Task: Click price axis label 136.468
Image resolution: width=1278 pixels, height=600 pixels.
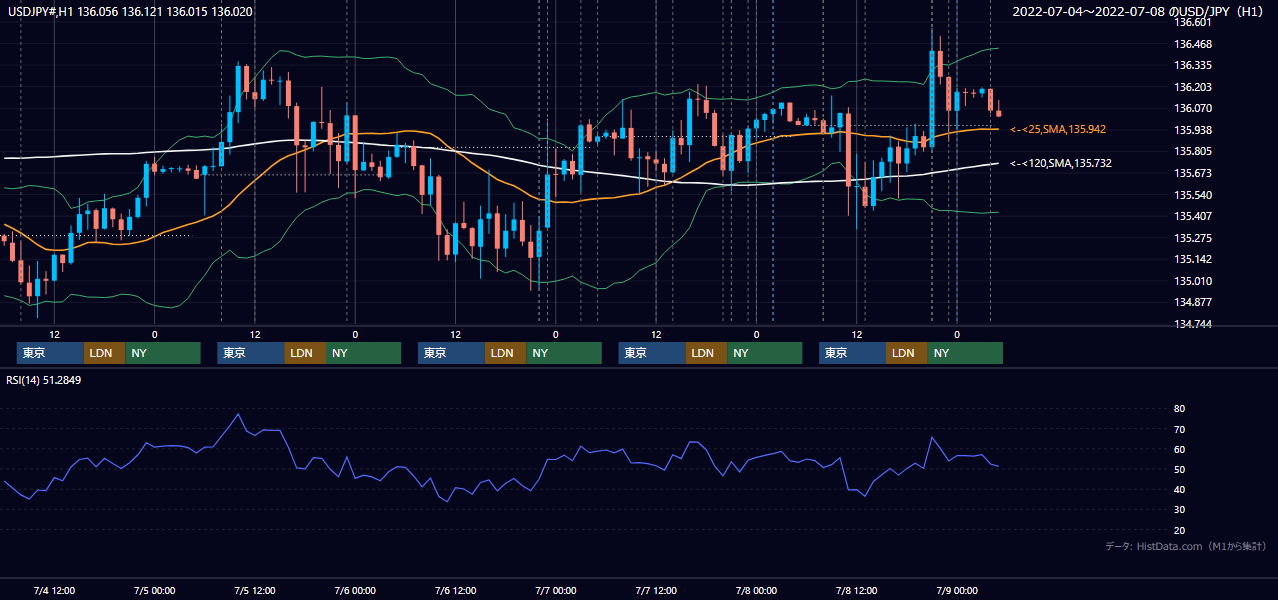Action: click(x=1195, y=44)
